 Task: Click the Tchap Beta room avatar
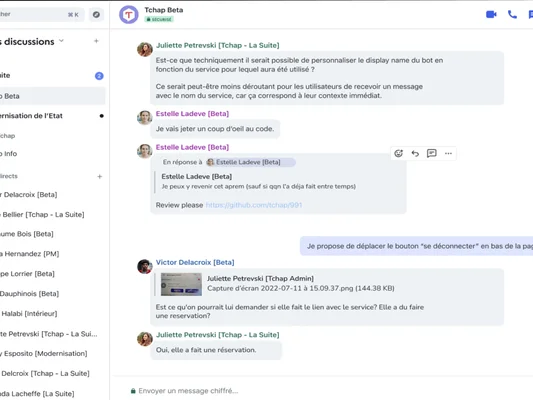[x=128, y=15]
